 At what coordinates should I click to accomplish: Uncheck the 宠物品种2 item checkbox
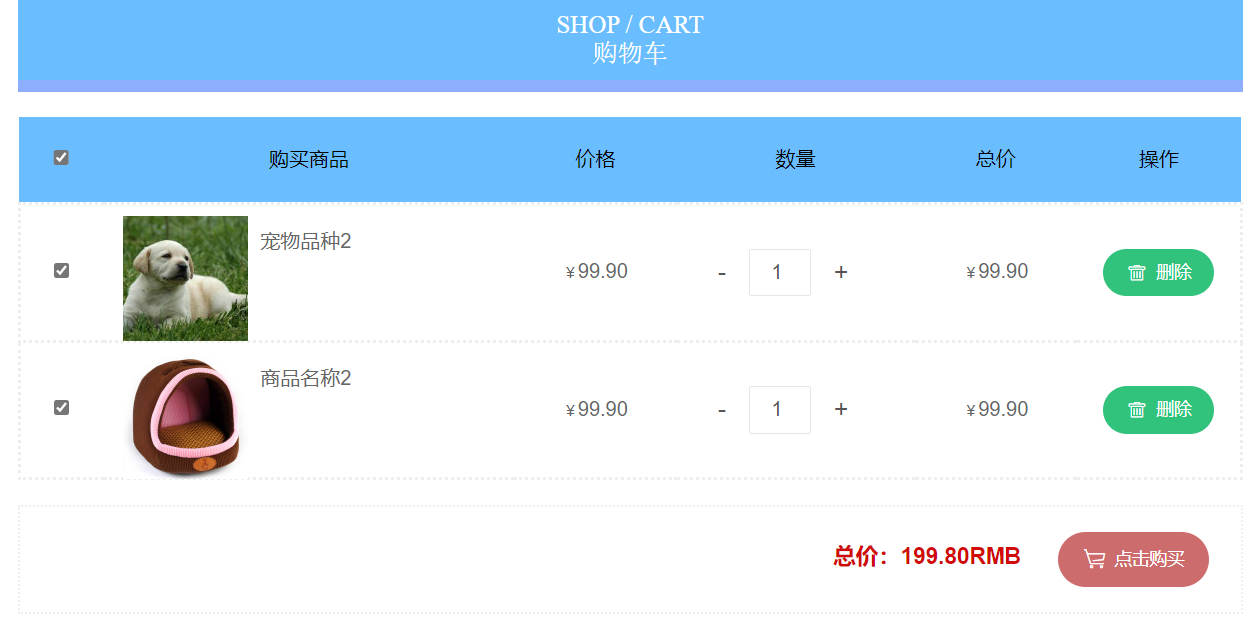click(61, 269)
